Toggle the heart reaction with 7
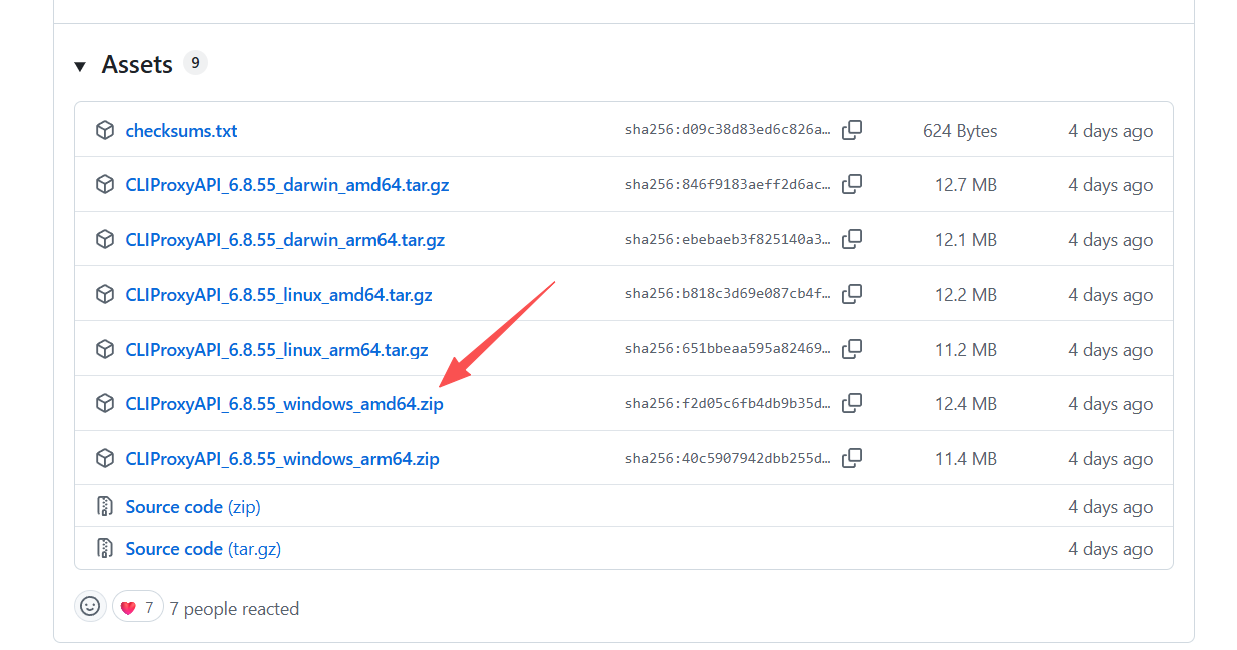This screenshot has height=650, width=1237. (x=137, y=607)
